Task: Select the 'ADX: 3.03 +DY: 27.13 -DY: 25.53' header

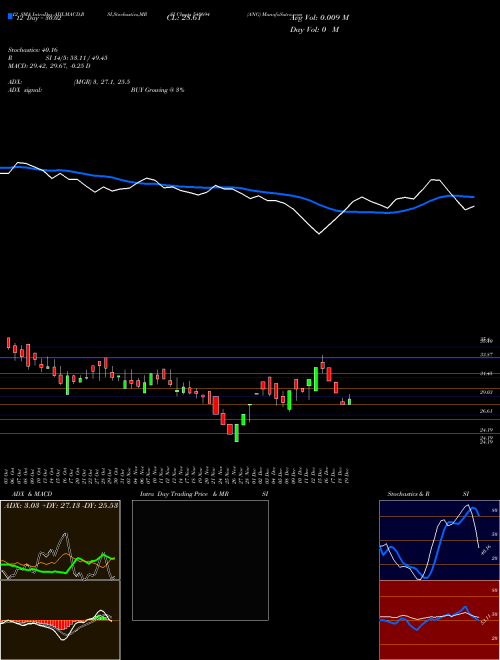Action: [x=61, y=505]
